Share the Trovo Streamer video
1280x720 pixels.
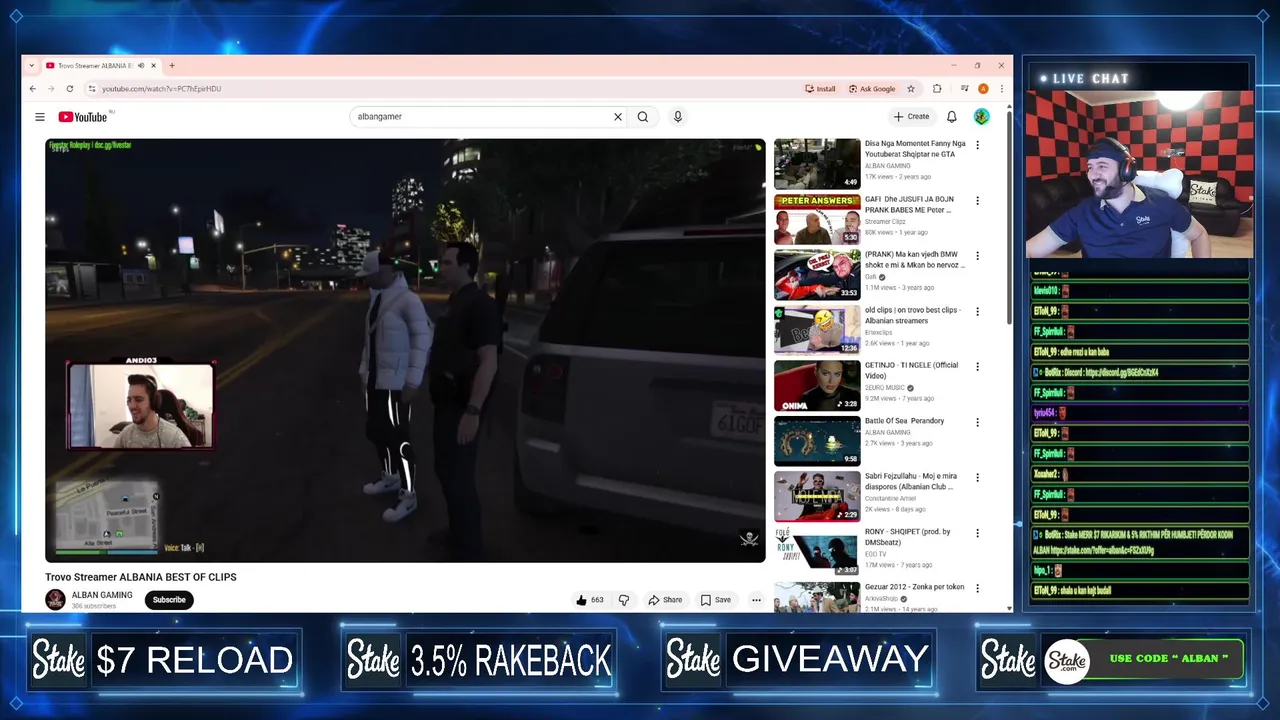click(x=665, y=600)
